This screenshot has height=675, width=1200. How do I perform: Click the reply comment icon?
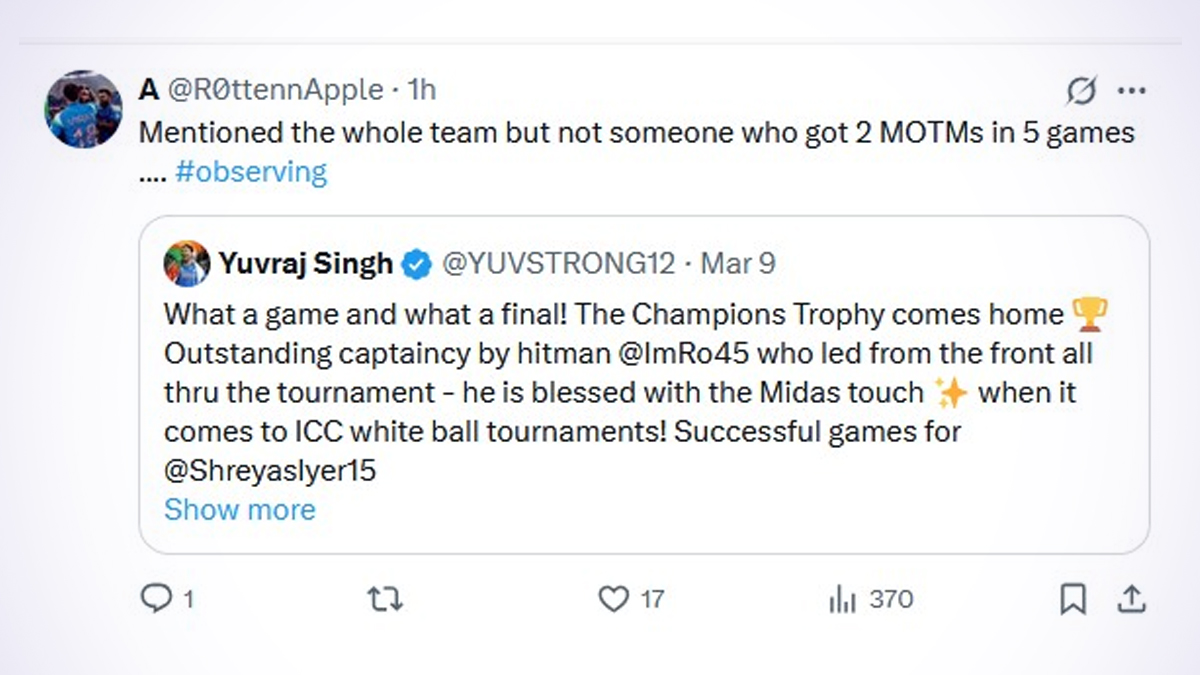point(155,598)
